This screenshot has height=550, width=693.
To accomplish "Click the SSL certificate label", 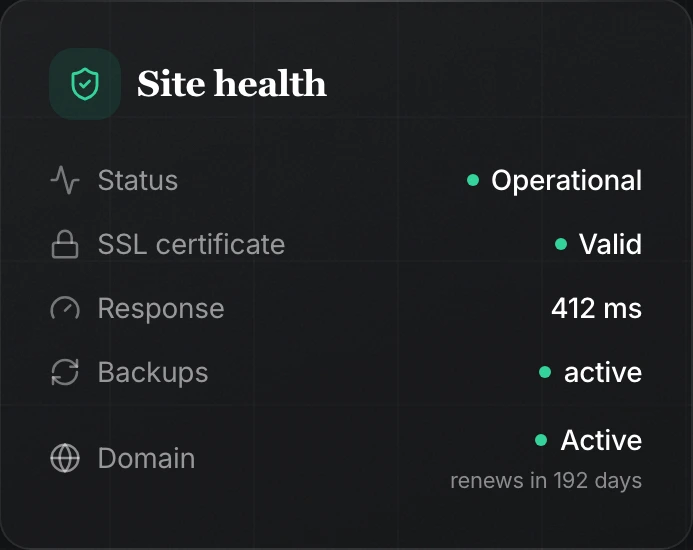I will [191, 244].
